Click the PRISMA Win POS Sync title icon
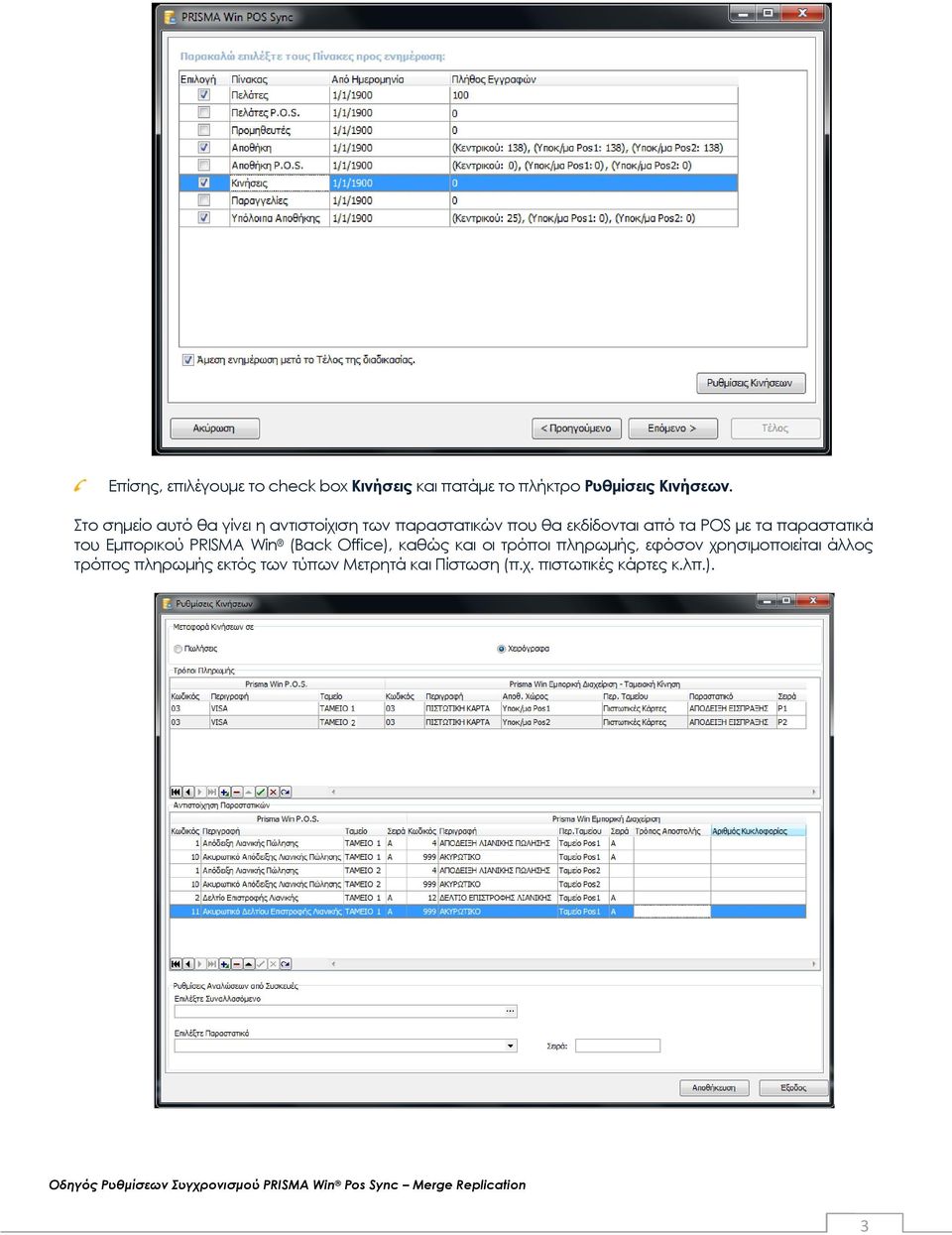 (170, 17)
